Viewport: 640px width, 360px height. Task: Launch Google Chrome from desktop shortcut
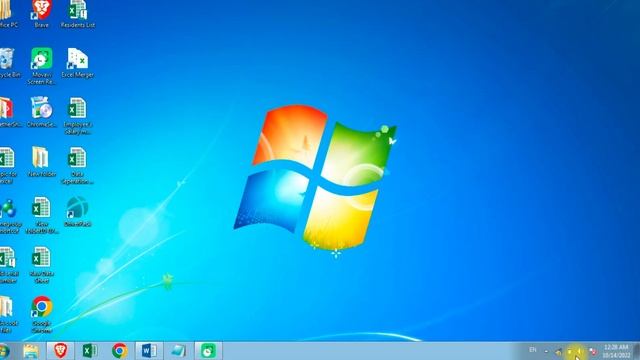42,314
